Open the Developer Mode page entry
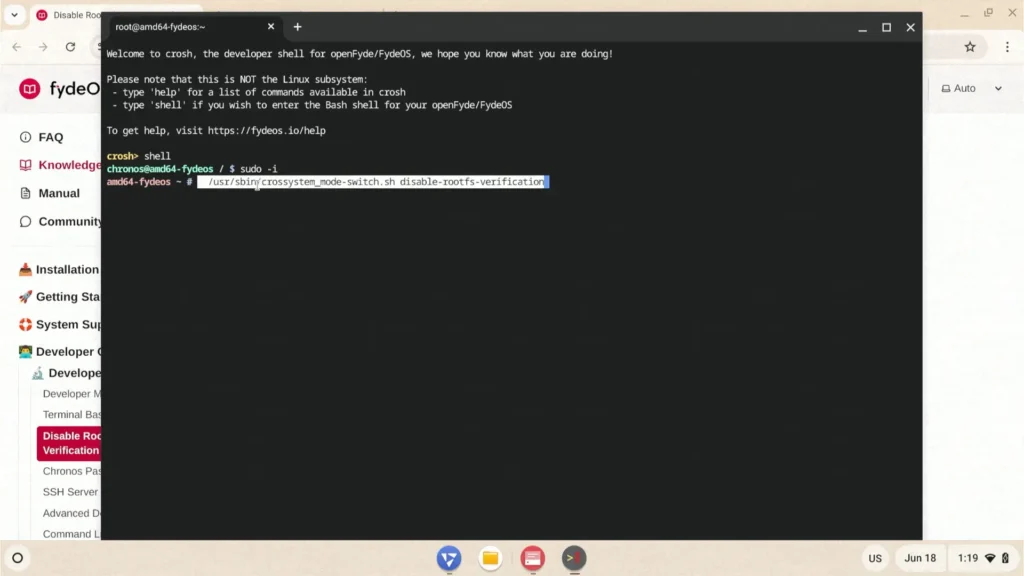Image resolution: width=1024 pixels, height=576 pixels. point(72,394)
